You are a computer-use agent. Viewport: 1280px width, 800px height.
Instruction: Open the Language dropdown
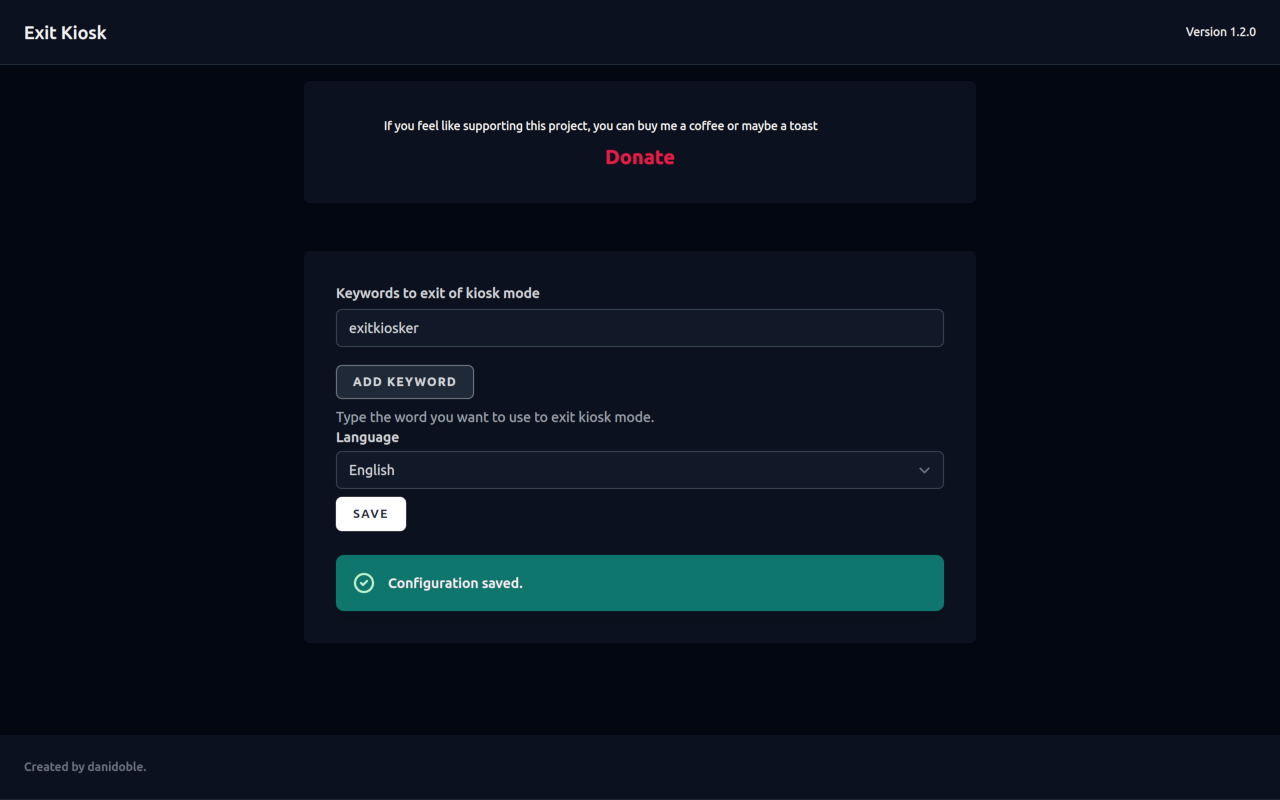pyautogui.click(x=640, y=470)
